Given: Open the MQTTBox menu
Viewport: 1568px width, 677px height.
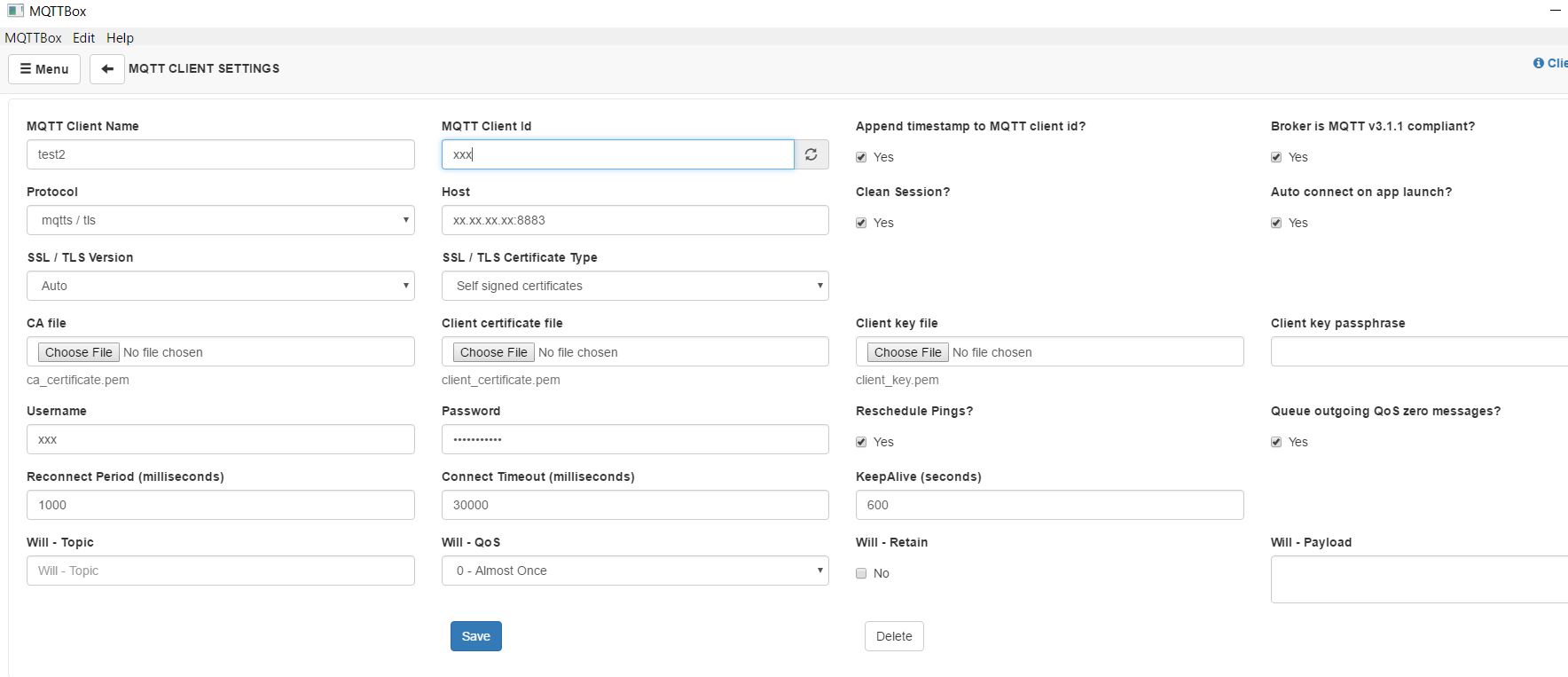Looking at the screenshot, I should 34,38.
